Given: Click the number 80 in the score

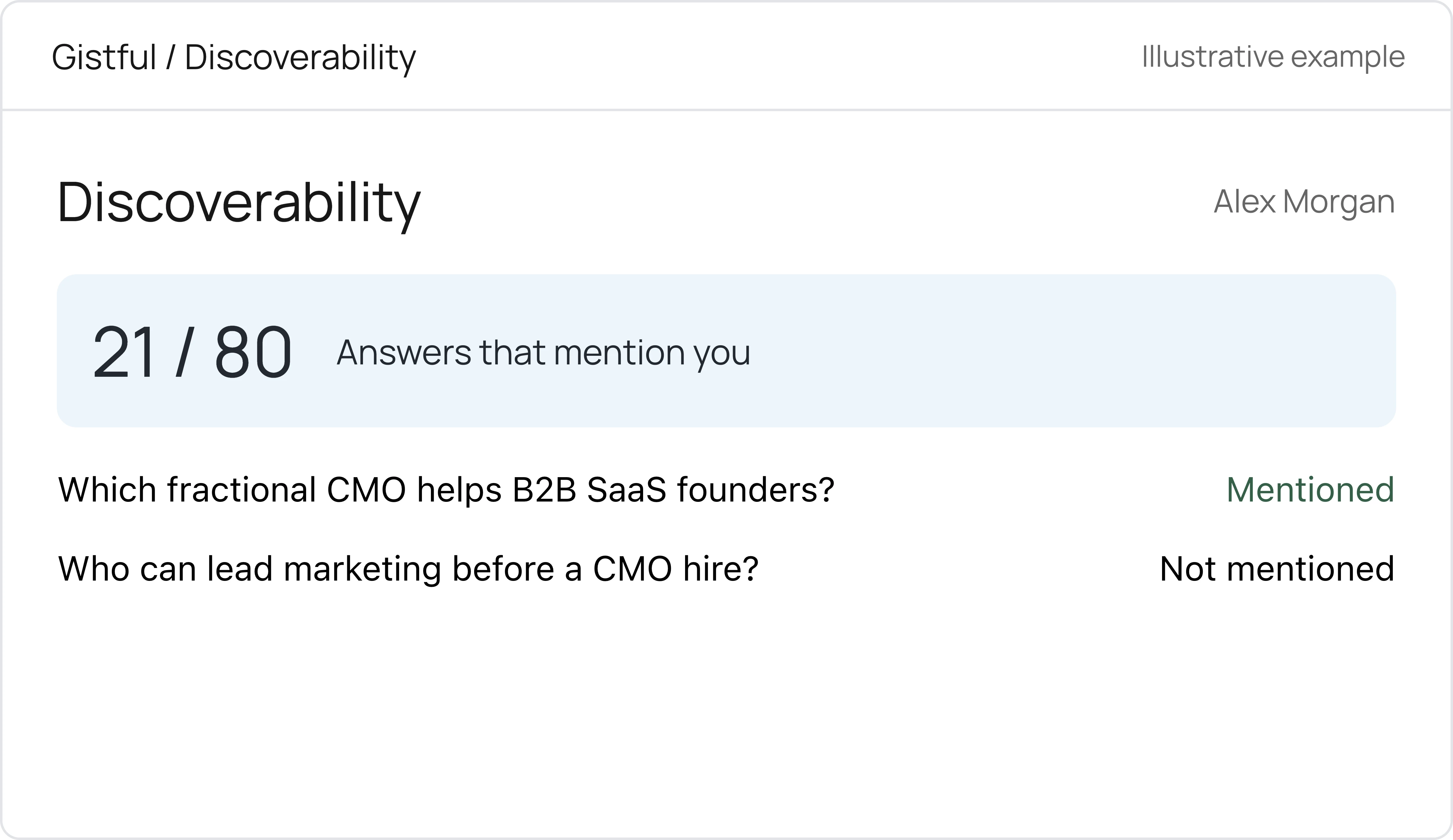Looking at the screenshot, I should [253, 352].
